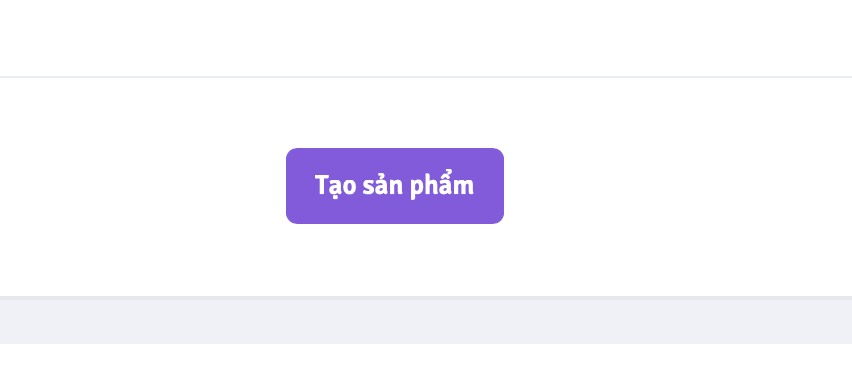Start product creation with Tạo sản phẩm
Viewport: 852px width, 372px height.
pos(395,186)
